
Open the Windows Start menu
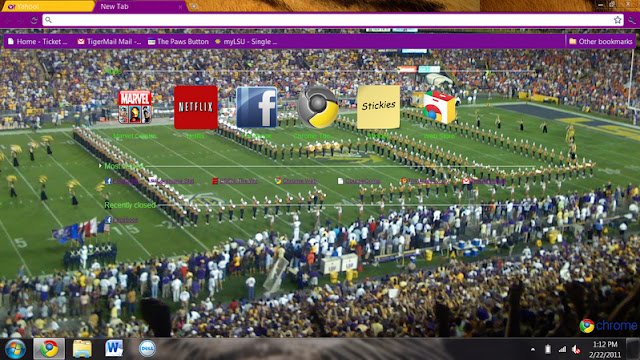[x=16, y=349]
